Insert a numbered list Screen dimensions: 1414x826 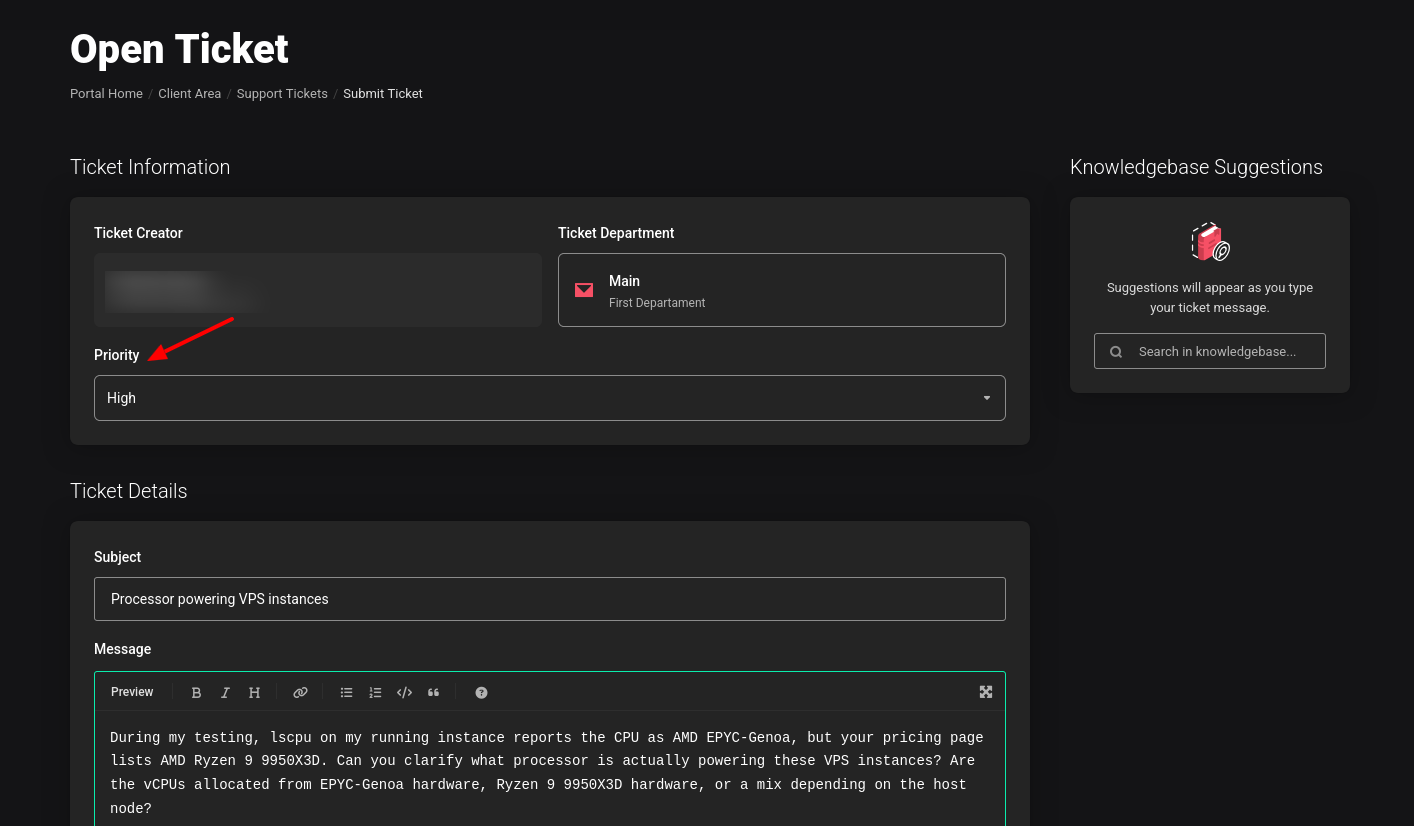[375, 692]
